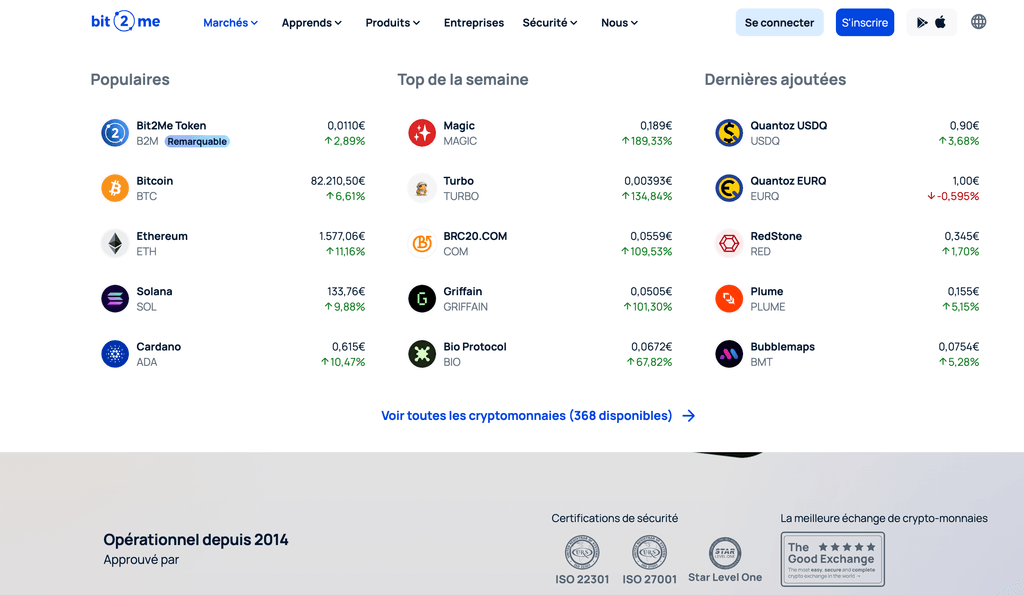
Task: Click the S'inscrire button
Action: pos(864,21)
